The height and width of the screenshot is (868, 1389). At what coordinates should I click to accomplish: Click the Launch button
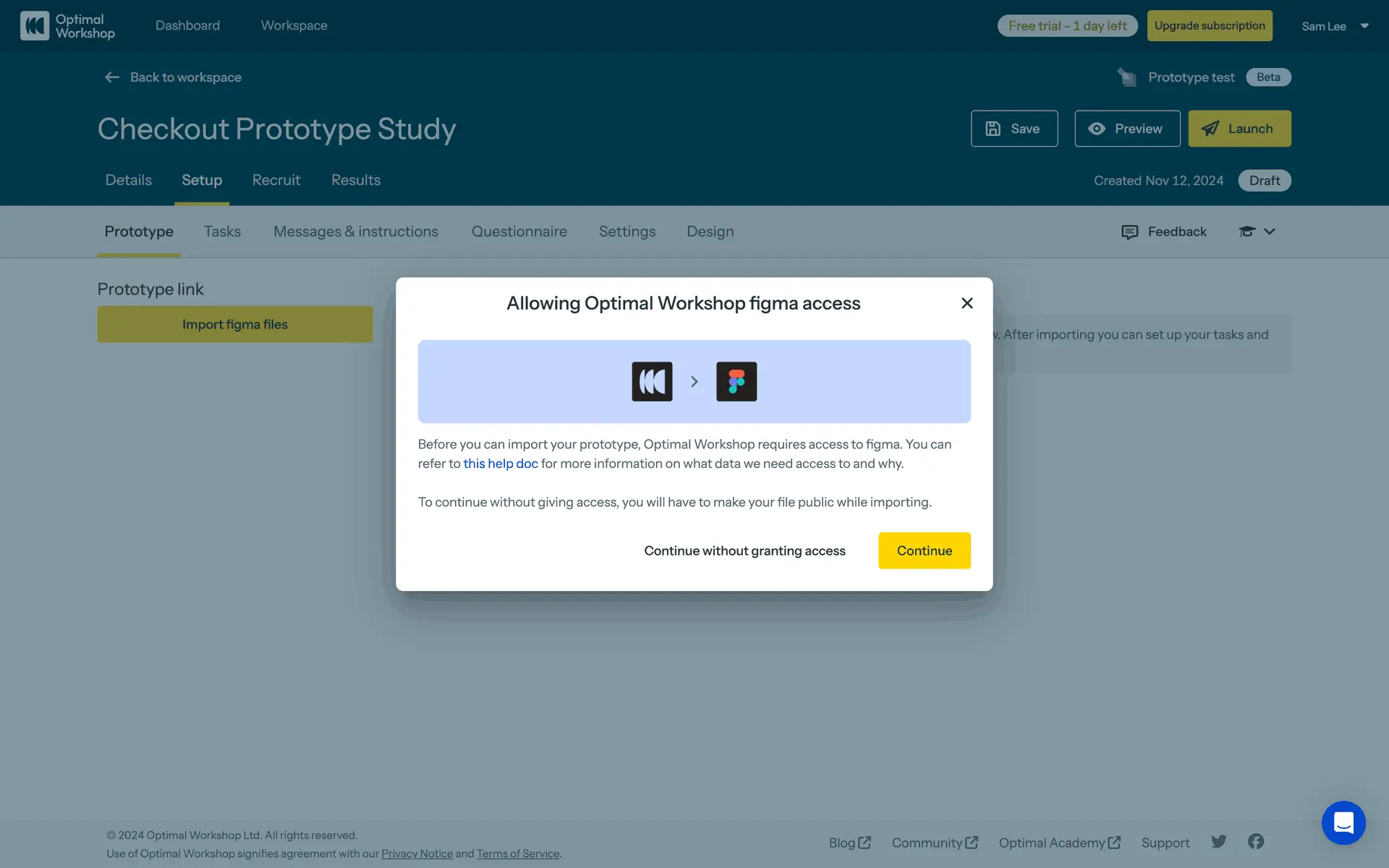pyautogui.click(x=1239, y=129)
